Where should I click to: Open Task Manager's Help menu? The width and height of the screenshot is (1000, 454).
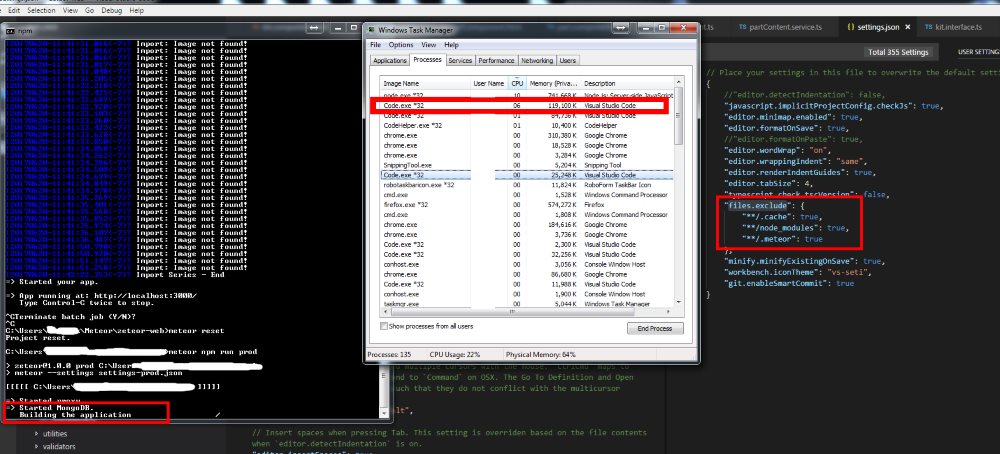pos(452,45)
